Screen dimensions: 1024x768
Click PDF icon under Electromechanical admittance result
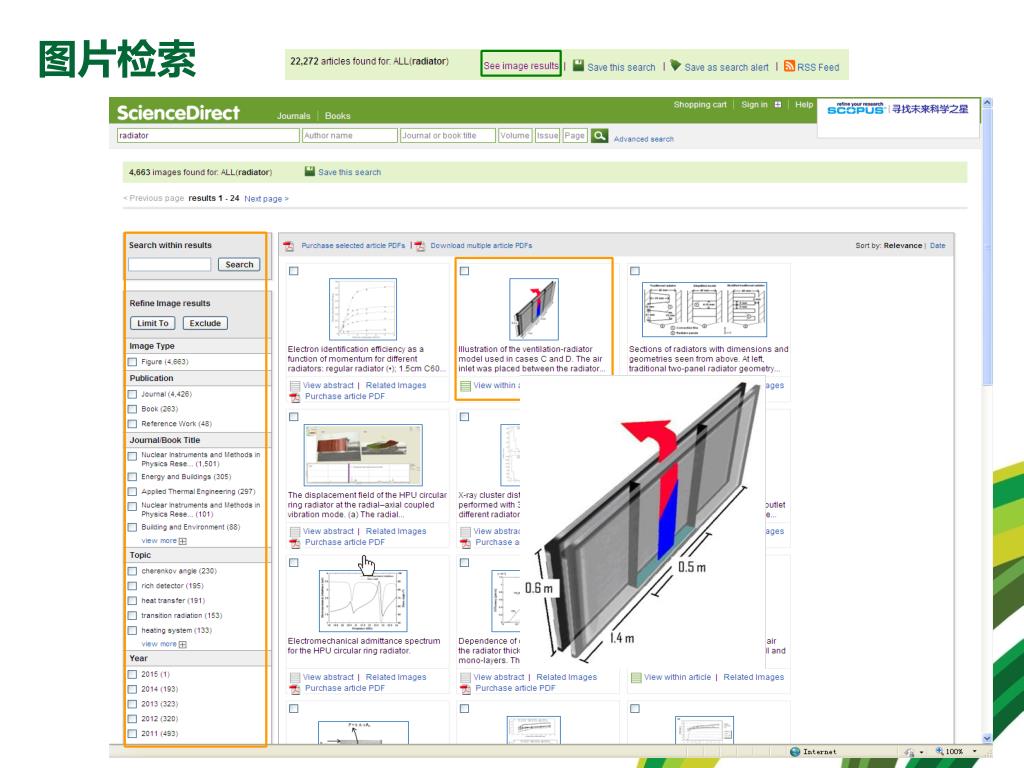pos(295,688)
